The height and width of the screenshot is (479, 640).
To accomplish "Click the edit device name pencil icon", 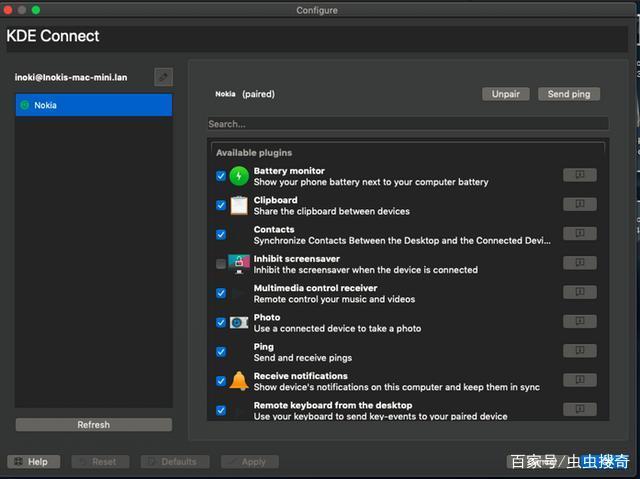I will pos(163,77).
